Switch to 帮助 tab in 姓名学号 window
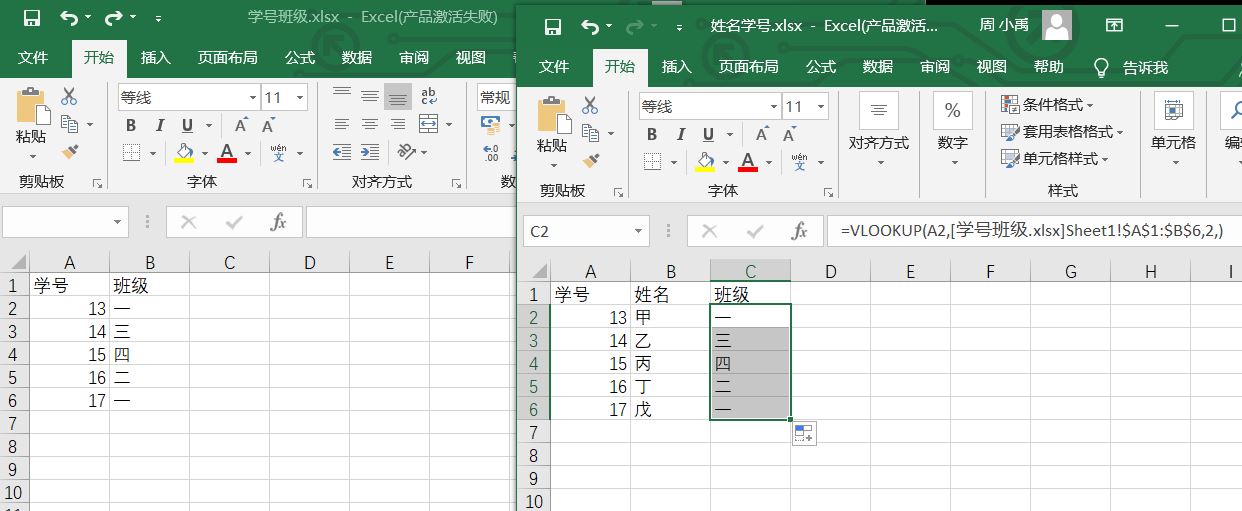 [1049, 67]
